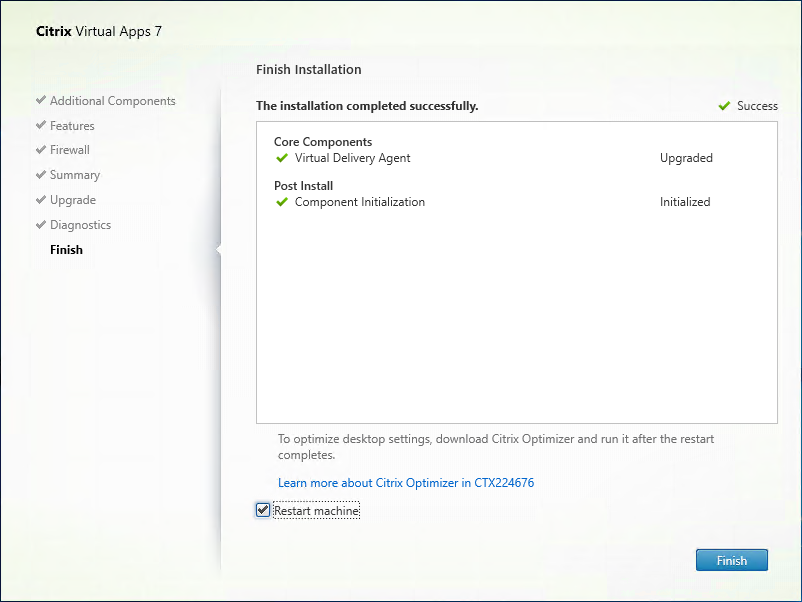Select the Summary step
Image resolution: width=802 pixels, height=602 pixels.
click(75, 175)
